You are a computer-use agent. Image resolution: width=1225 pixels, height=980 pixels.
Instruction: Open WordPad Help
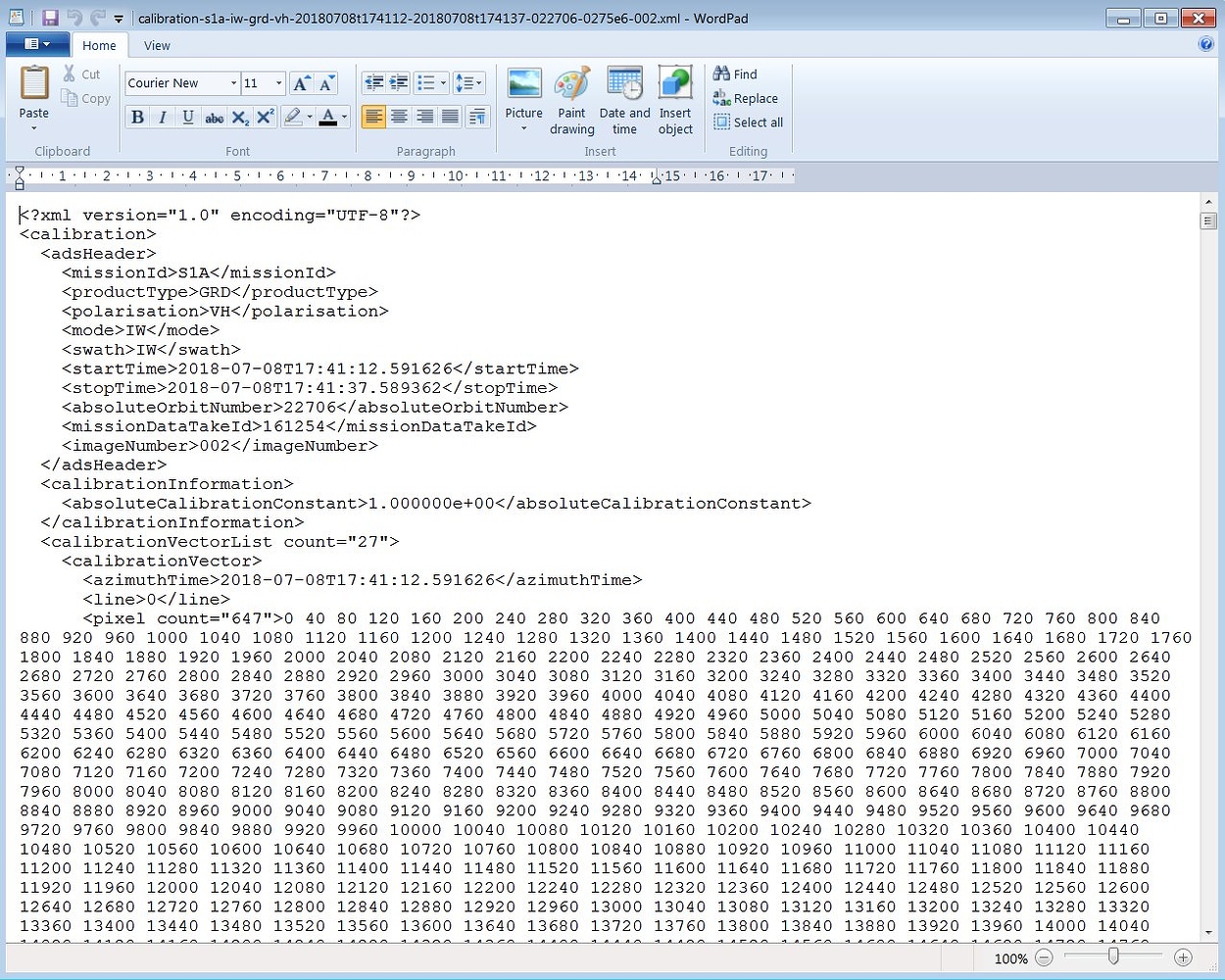click(1206, 44)
